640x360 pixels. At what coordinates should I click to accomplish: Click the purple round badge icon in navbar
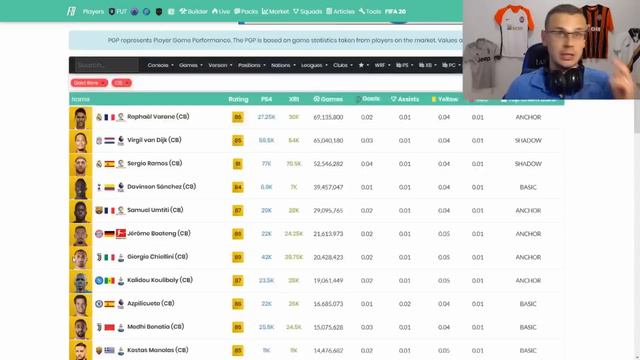click(134, 11)
